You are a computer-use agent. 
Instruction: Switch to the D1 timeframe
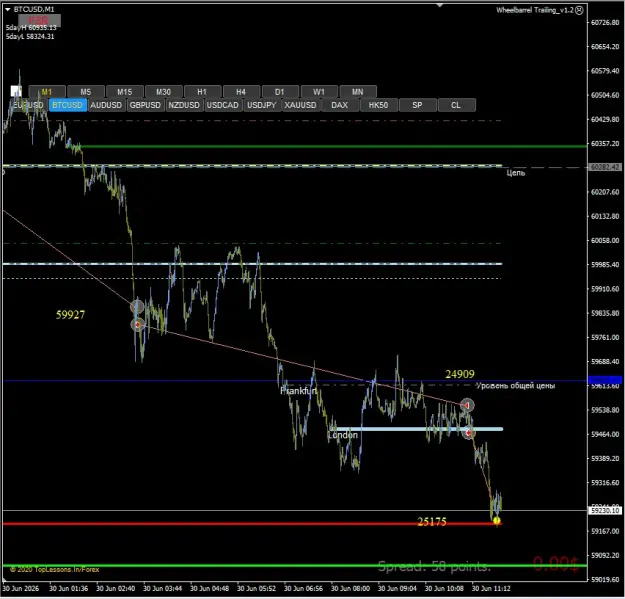(280, 92)
